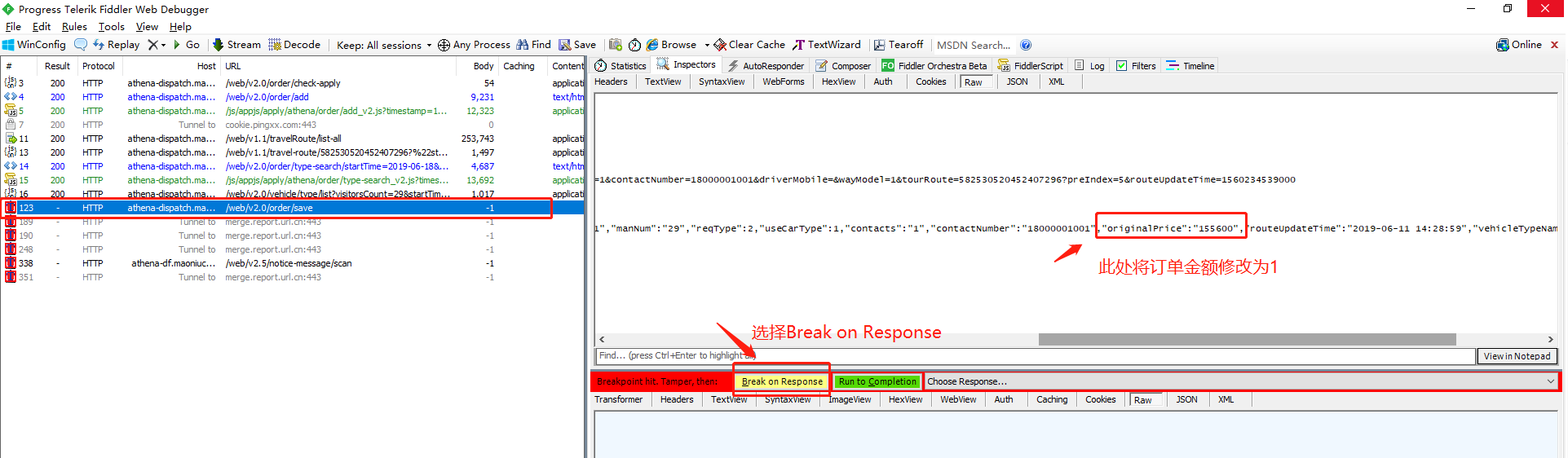
Task: Expand the Remove sessions dropdown arrow
Action: click(163, 45)
